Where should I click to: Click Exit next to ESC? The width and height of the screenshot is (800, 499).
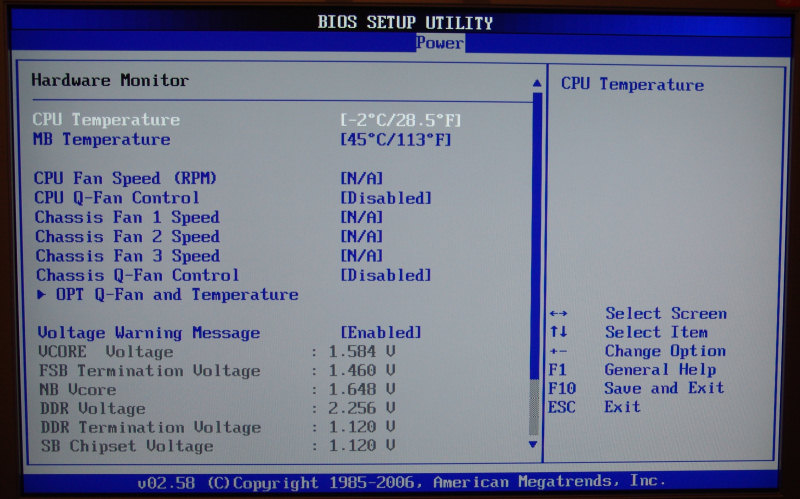pyautogui.click(x=622, y=407)
